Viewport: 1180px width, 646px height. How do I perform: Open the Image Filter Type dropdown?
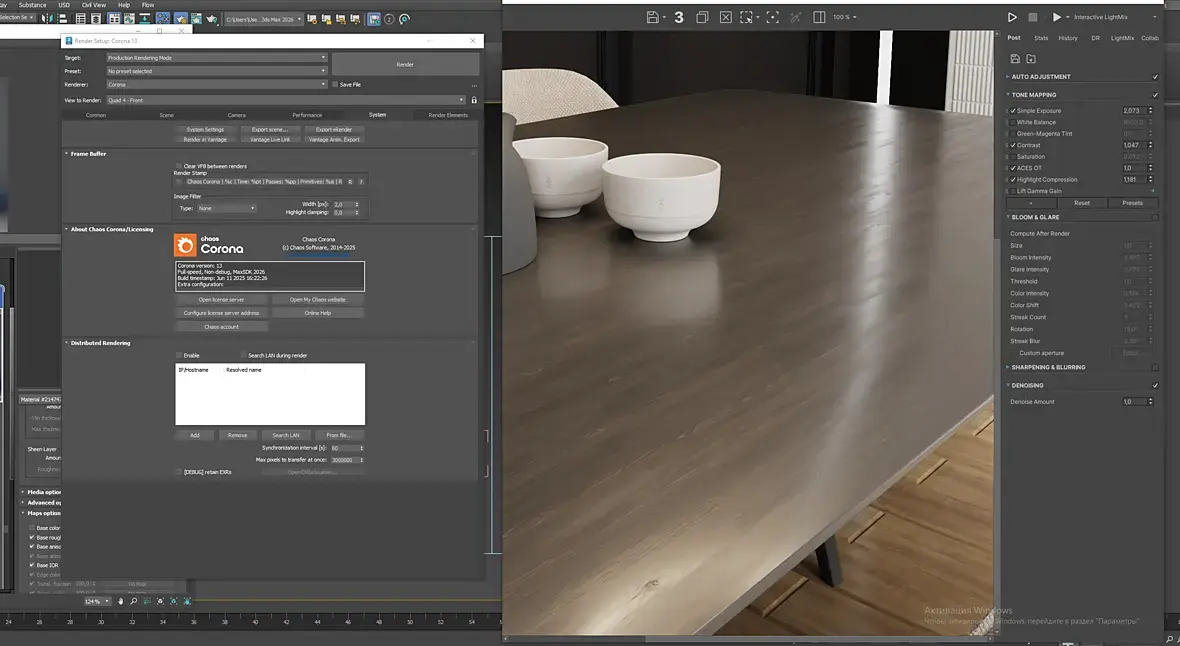pos(227,208)
